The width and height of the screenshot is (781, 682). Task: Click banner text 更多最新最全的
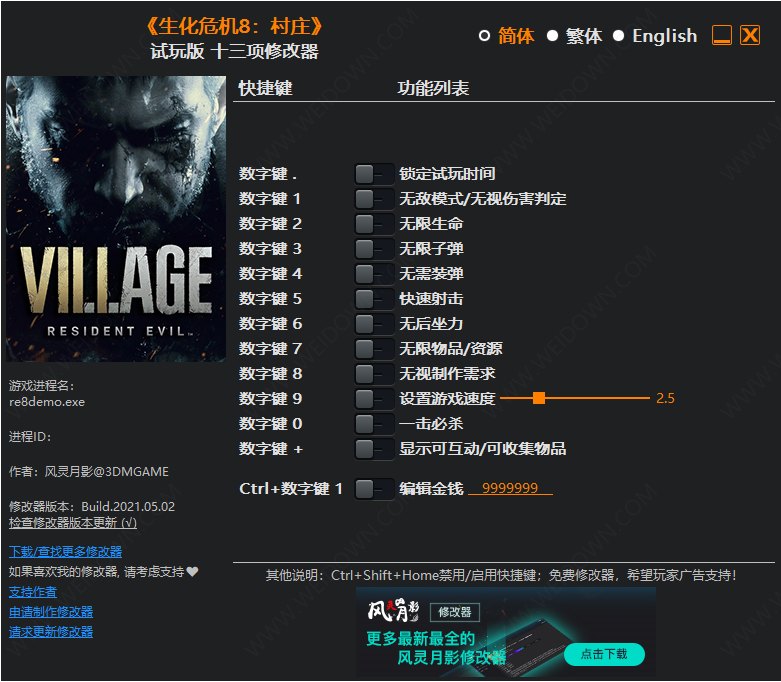point(420,638)
